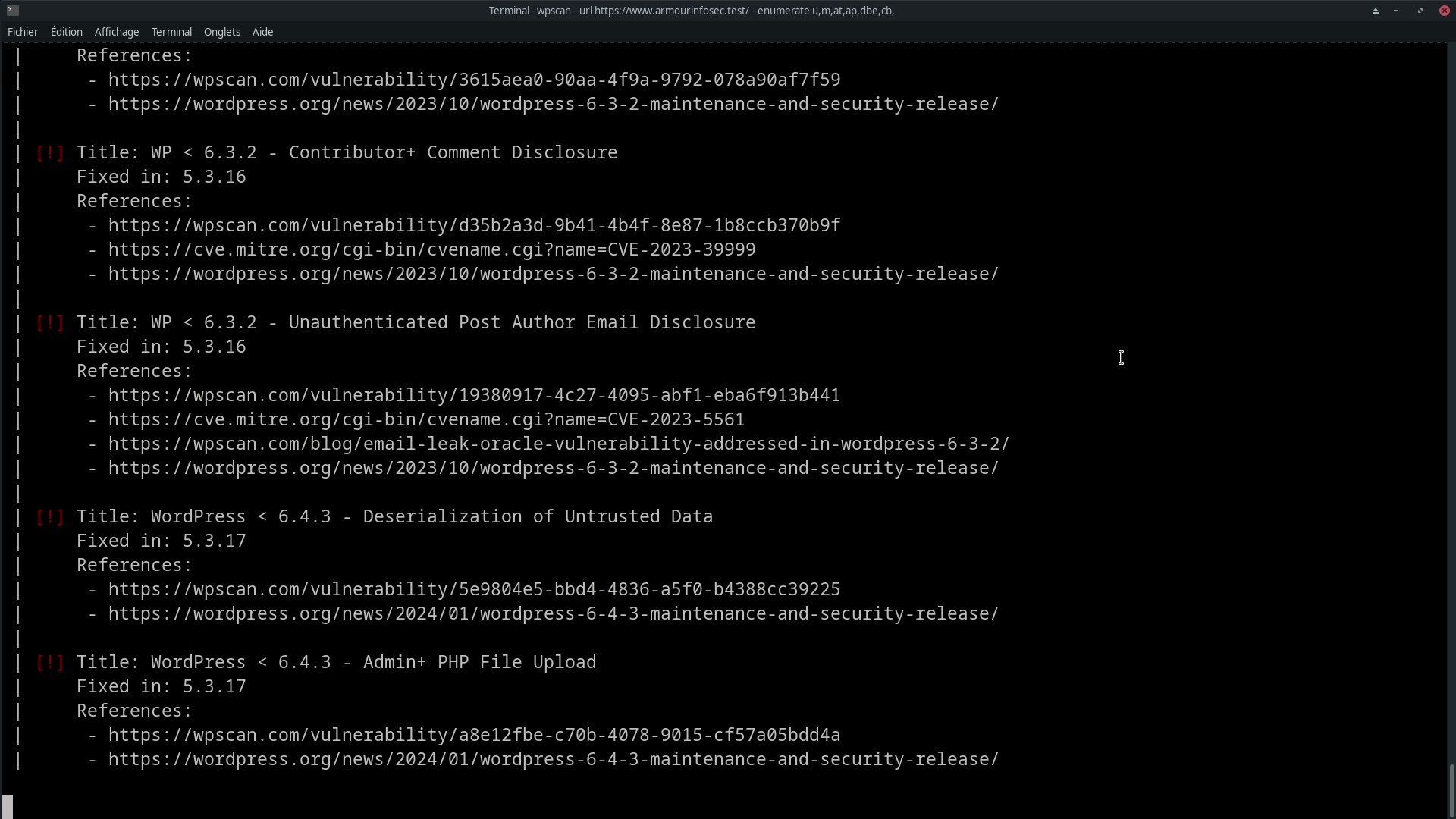Open the Fichier menu
Image resolution: width=1456 pixels, height=819 pixels.
(23, 32)
